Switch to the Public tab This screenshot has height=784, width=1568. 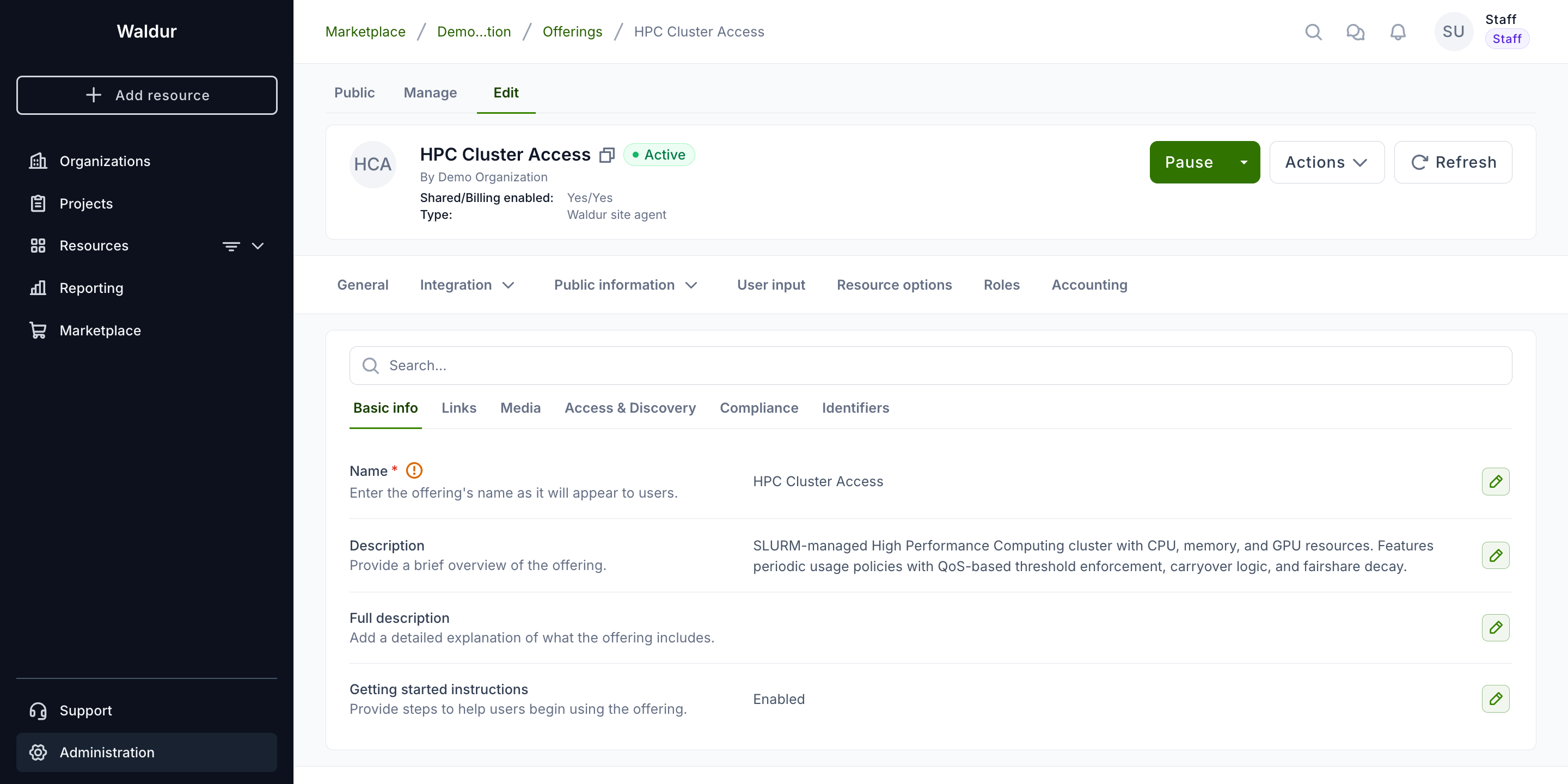(354, 93)
